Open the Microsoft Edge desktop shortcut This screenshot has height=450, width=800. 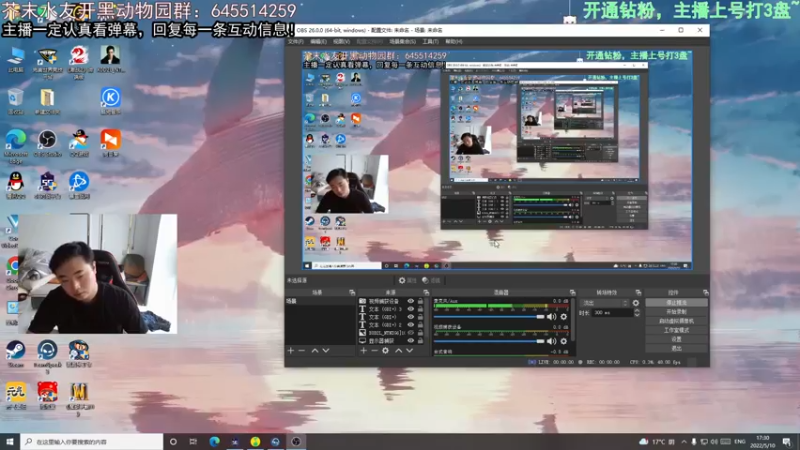pos(16,145)
